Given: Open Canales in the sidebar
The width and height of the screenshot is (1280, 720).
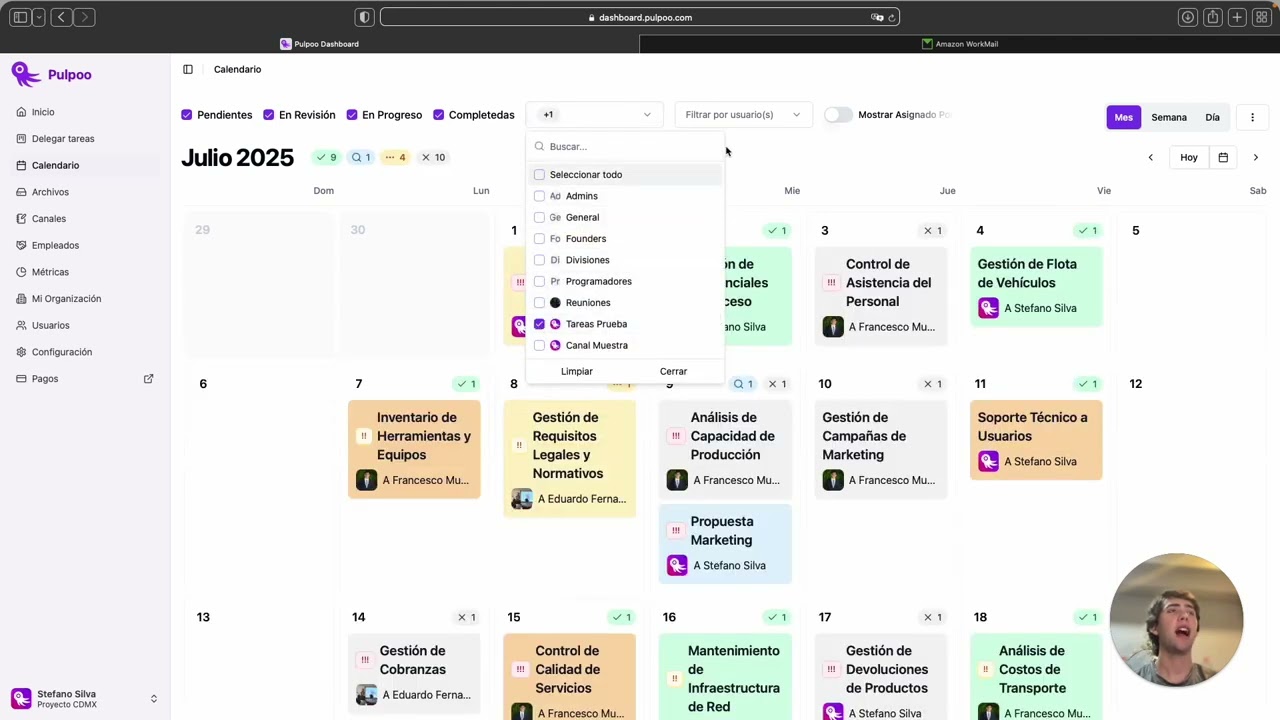Looking at the screenshot, I should coord(48,219).
